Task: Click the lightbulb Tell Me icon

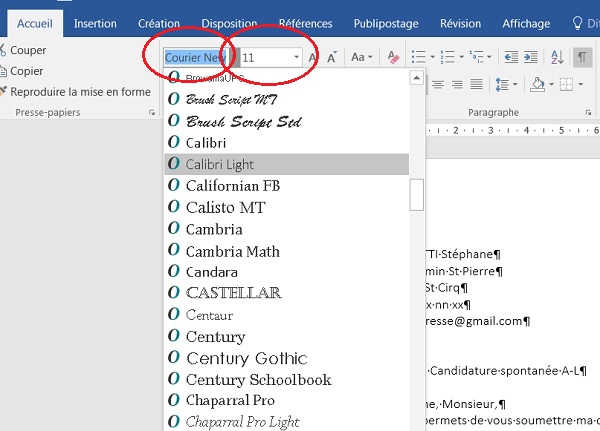Action: pos(577,23)
